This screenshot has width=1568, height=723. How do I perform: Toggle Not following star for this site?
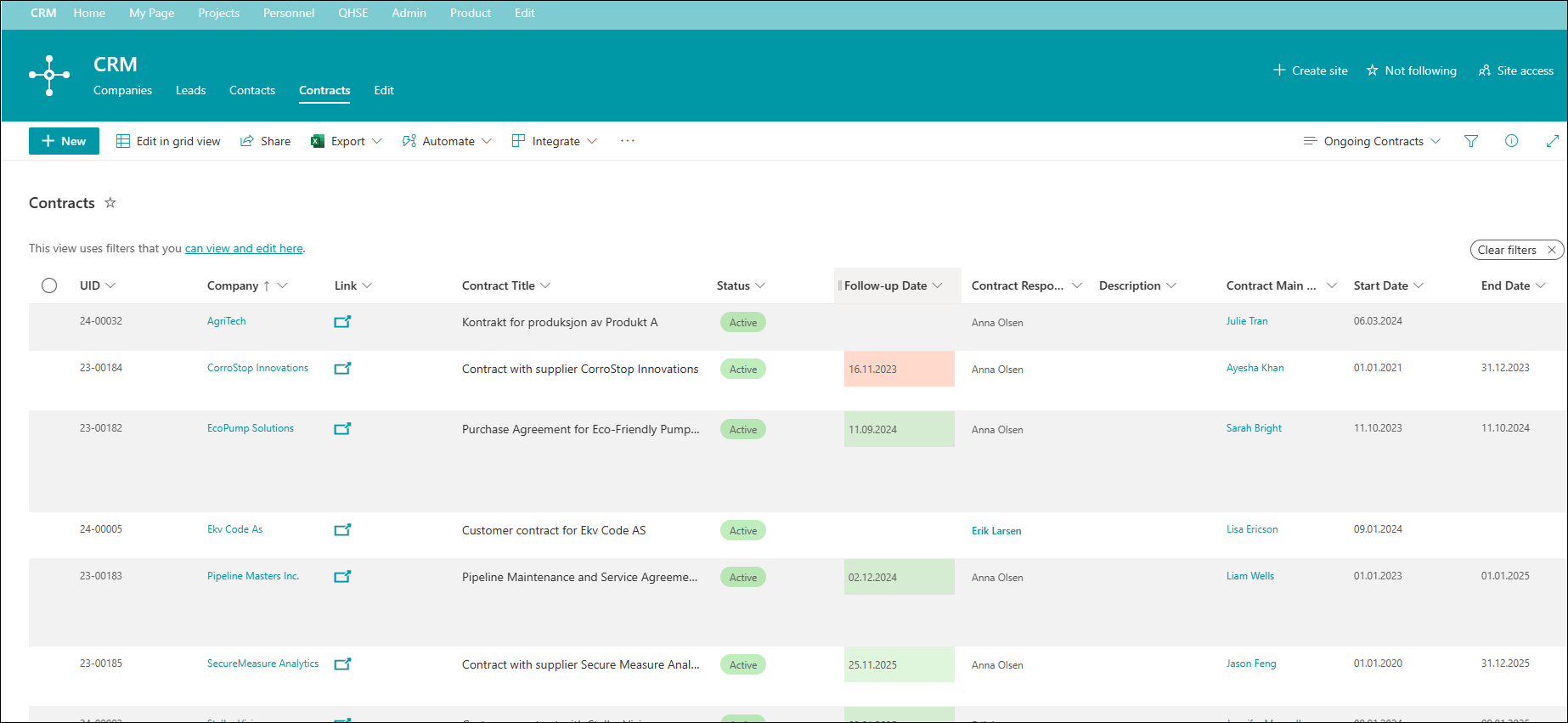coord(1411,71)
